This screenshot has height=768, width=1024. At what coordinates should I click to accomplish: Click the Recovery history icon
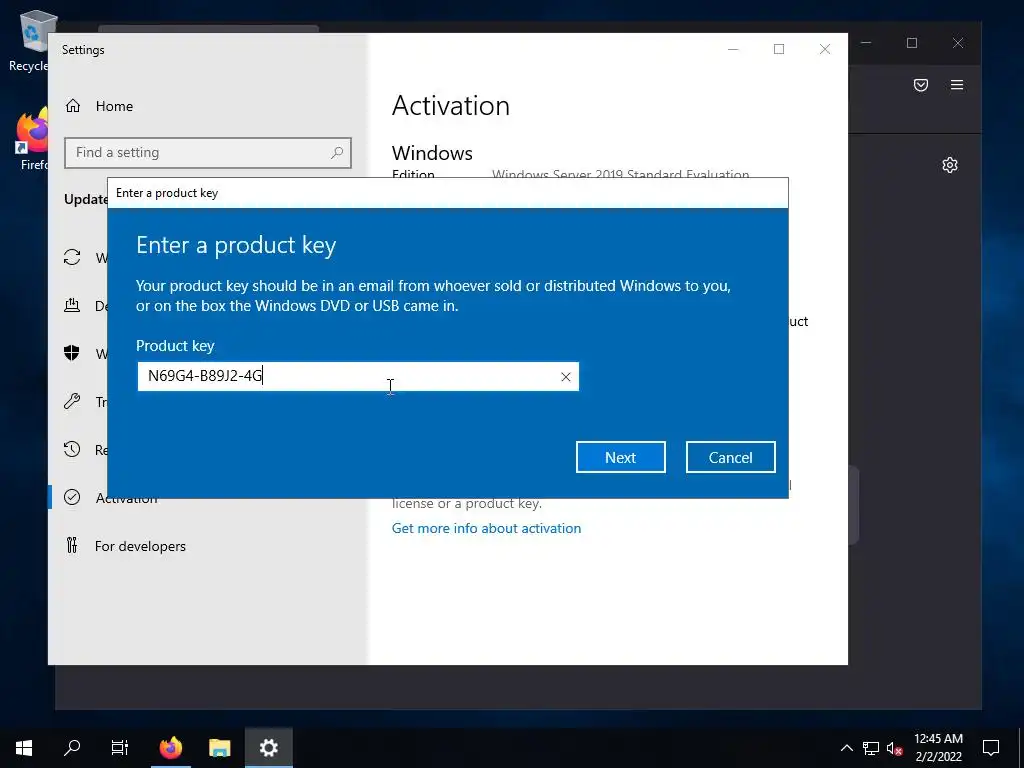72,449
